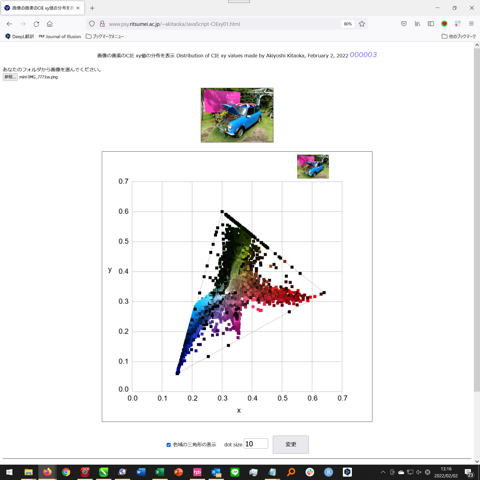Go to the Firefox home page icon

[50, 24]
